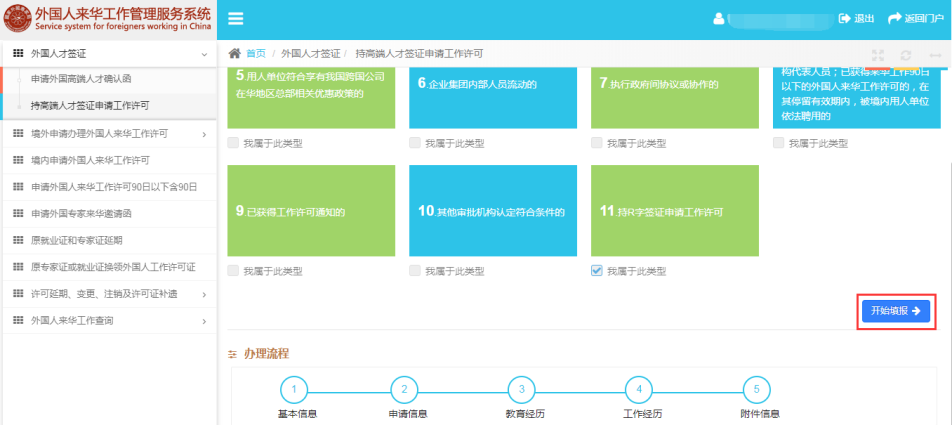Select card 9 已获得工作许可通知的
Screen dimensions: 952x425
point(311,211)
